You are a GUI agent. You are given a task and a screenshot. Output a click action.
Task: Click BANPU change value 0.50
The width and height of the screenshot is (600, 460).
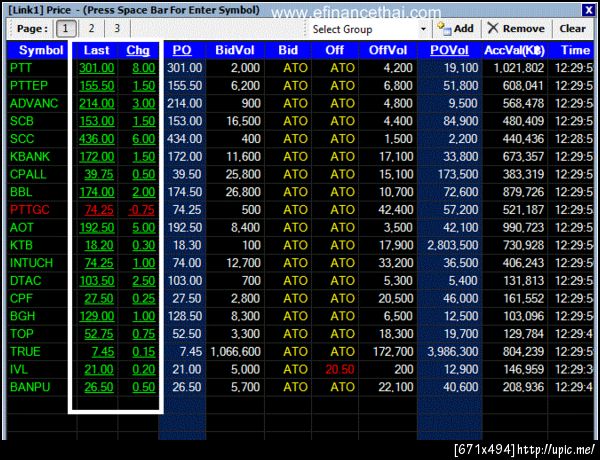point(143,387)
